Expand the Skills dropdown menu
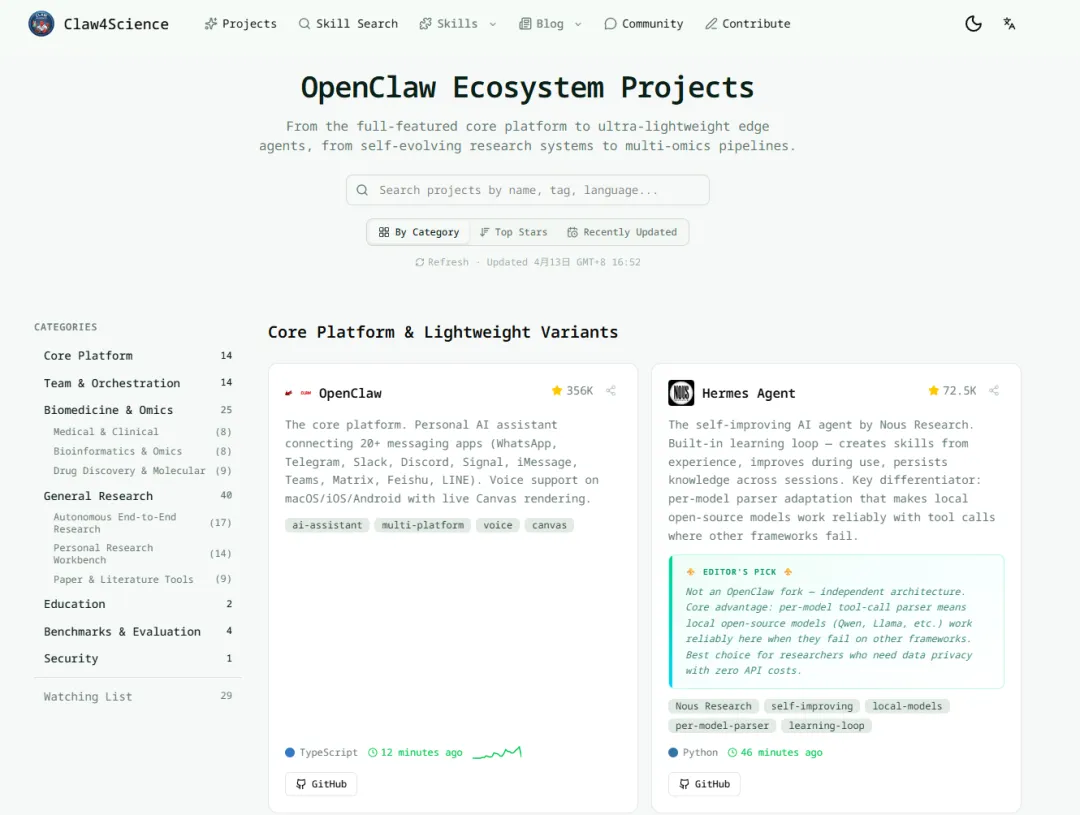 [457, 23]
